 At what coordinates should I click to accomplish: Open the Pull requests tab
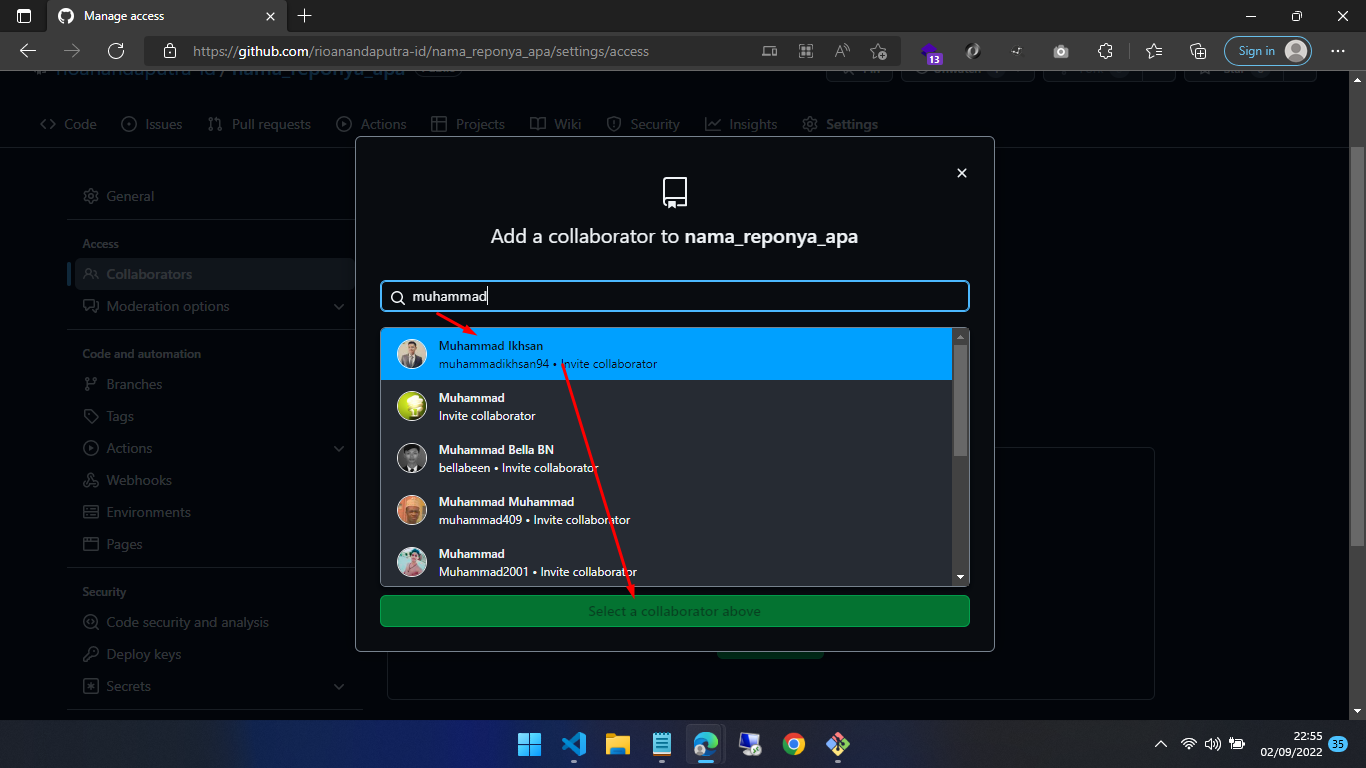click(x=259, y=124)
